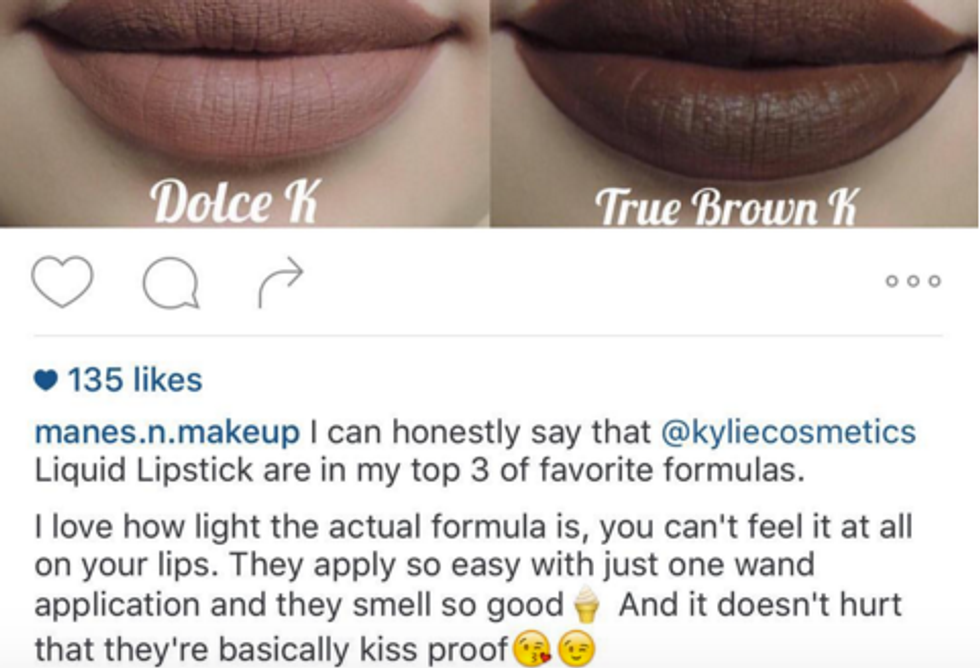This screenshot has height=668, width=980.
Task: Click the ice cream emoji in caption
Action: tap(586, 604)
